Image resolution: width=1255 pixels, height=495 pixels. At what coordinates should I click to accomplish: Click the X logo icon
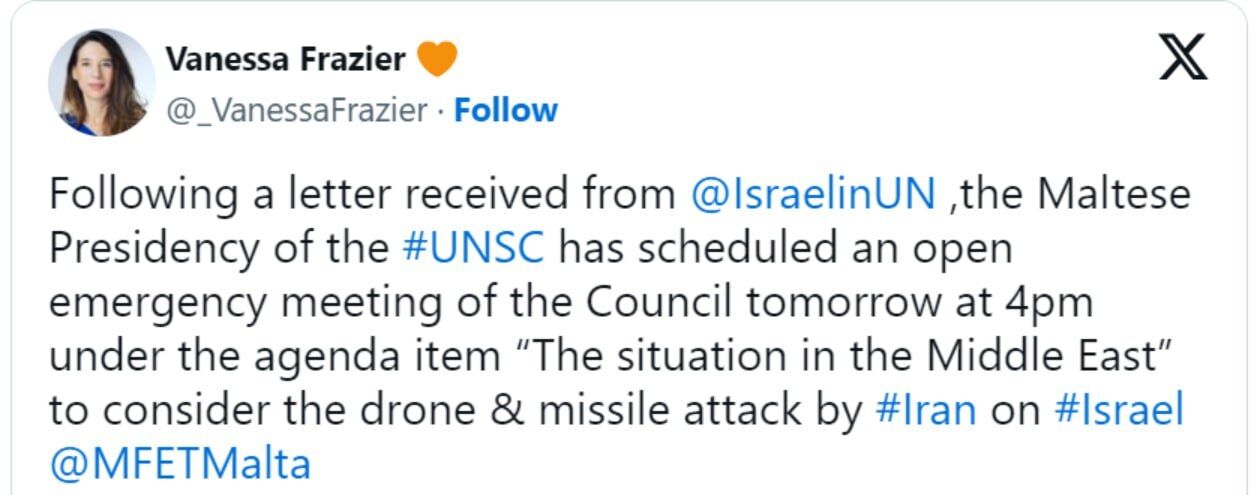click(1183, 56)
